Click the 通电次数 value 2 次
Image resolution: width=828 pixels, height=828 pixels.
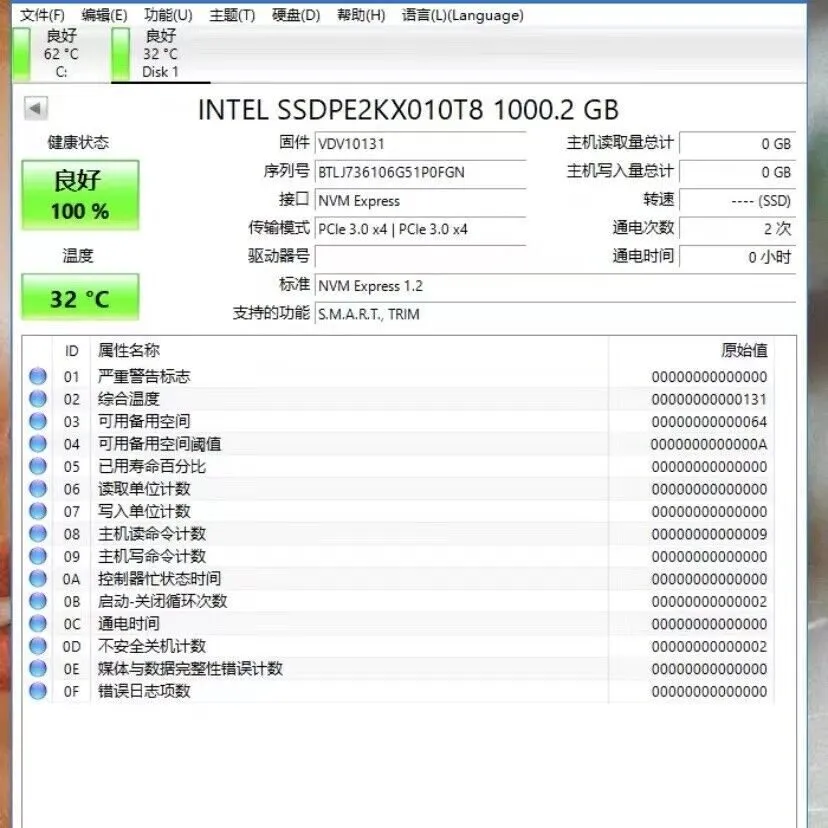(x=737, y=229)
